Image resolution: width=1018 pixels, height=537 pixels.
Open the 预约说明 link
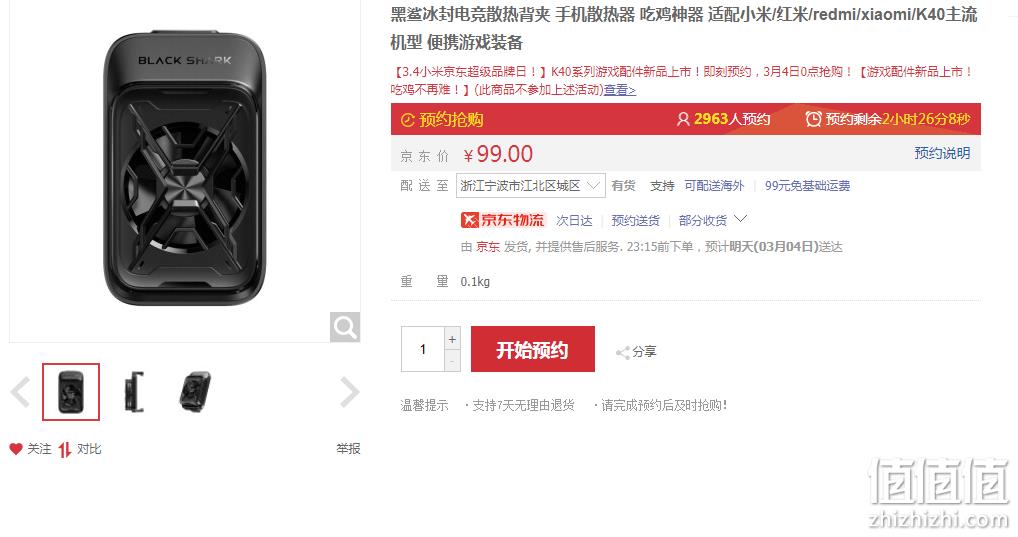point(942,153)
